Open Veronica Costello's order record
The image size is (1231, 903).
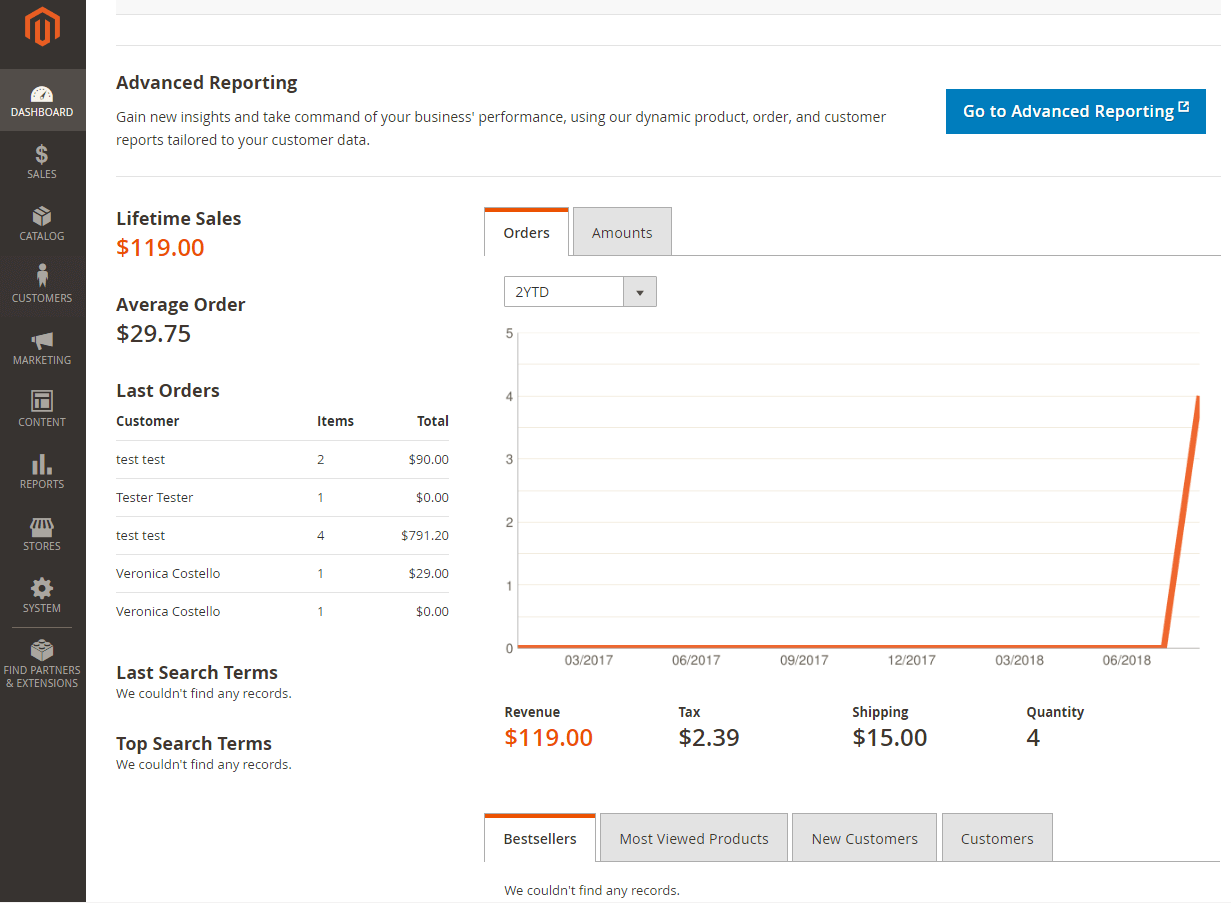coord(167,573)
